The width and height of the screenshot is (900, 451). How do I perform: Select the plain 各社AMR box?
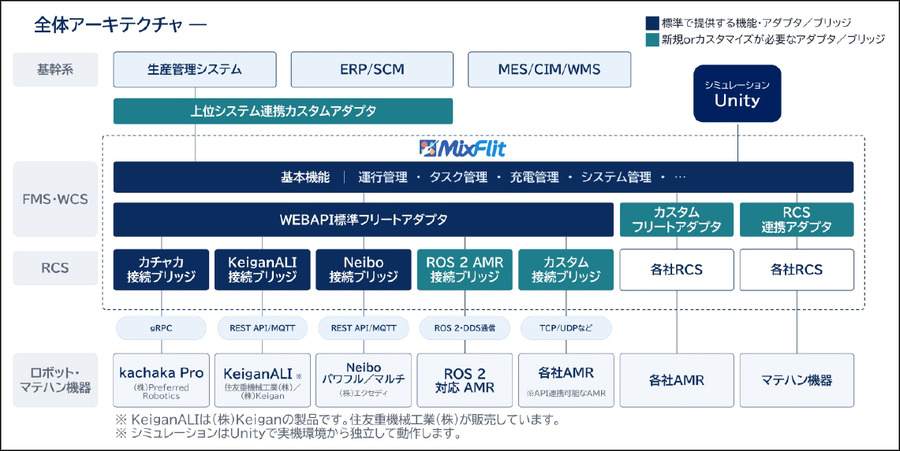click(677, 380)
